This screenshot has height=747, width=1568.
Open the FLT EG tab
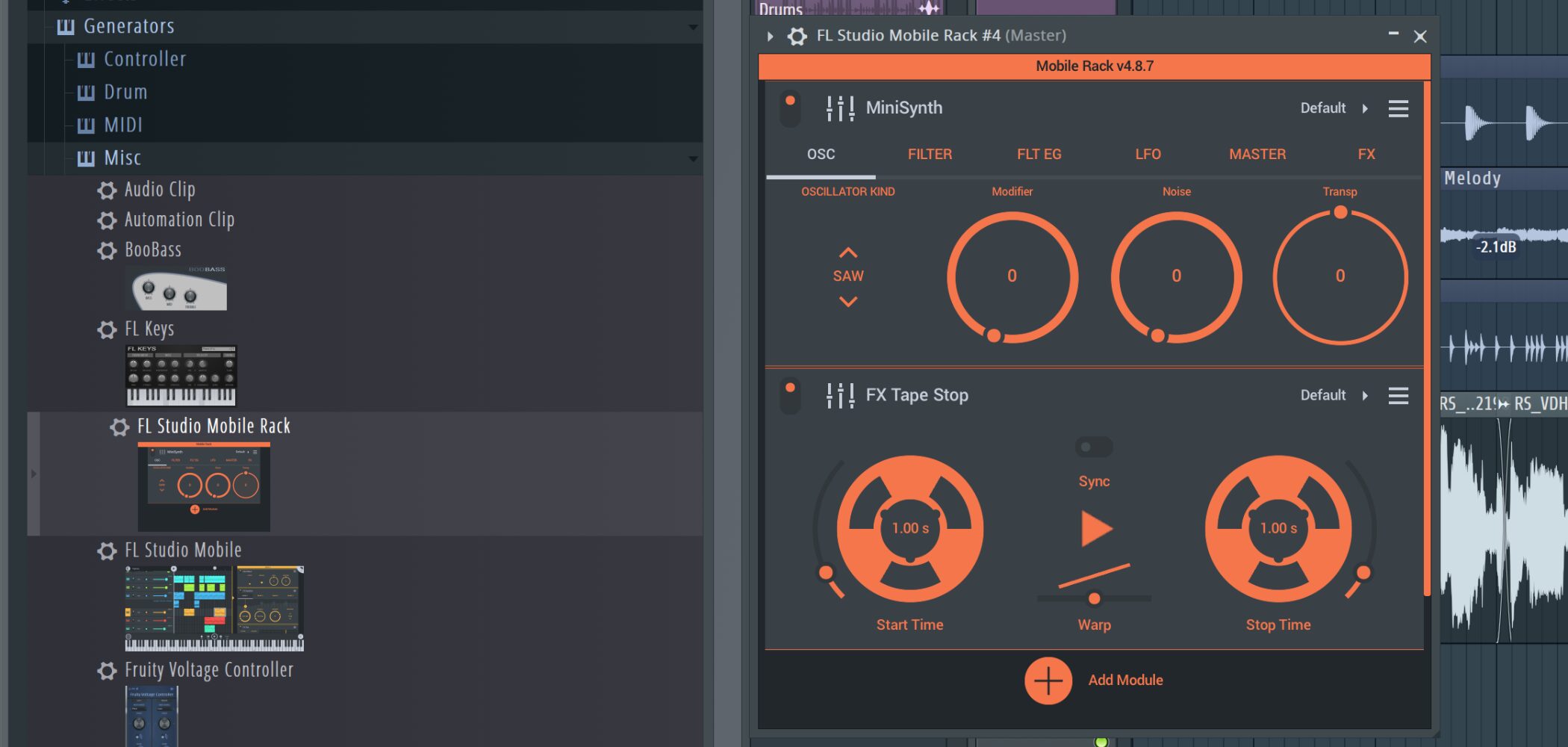coord(1039,154)
